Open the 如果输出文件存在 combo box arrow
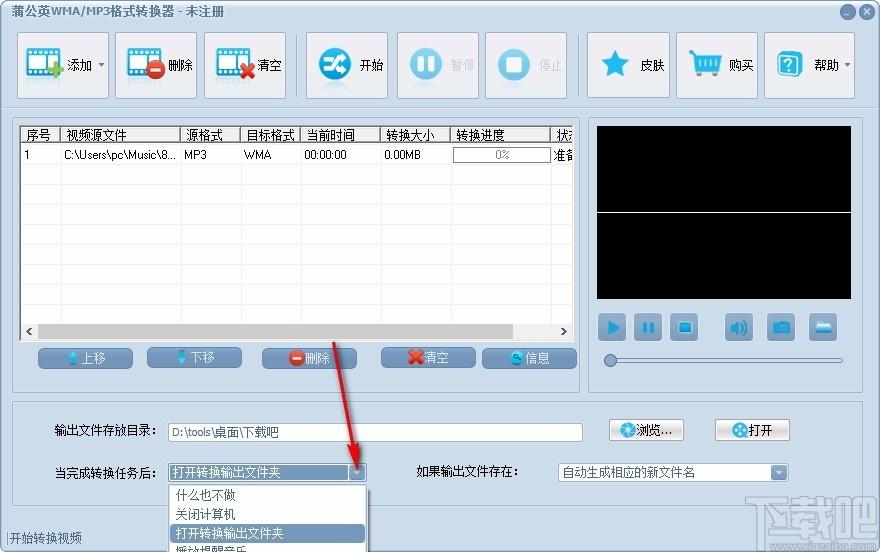880x552 pixels. point(779,473)
